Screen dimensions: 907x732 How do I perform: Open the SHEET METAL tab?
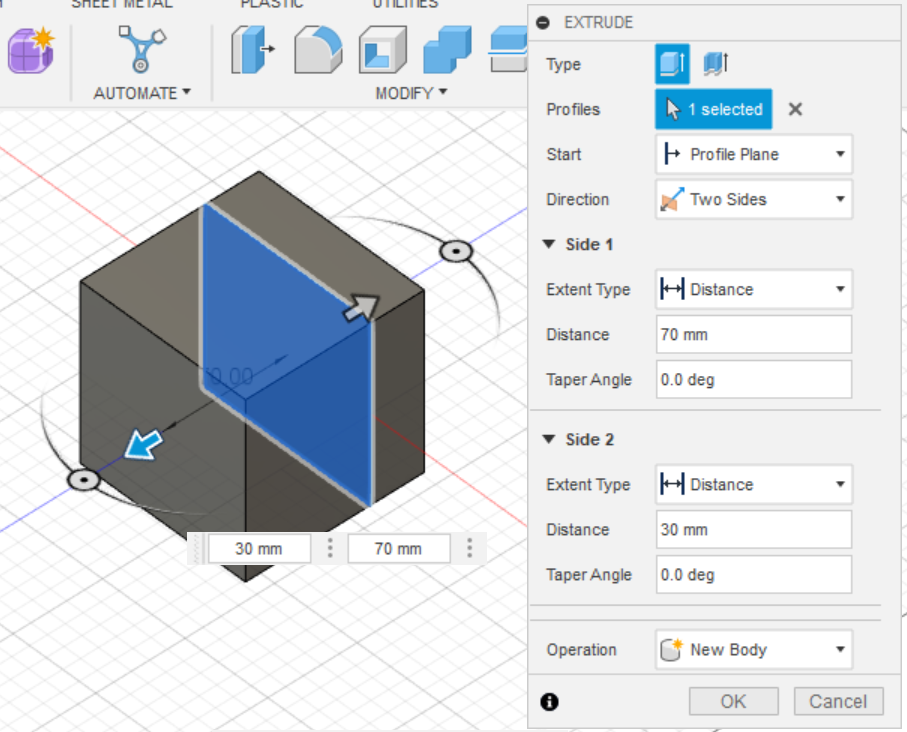[x=121, y=4]
